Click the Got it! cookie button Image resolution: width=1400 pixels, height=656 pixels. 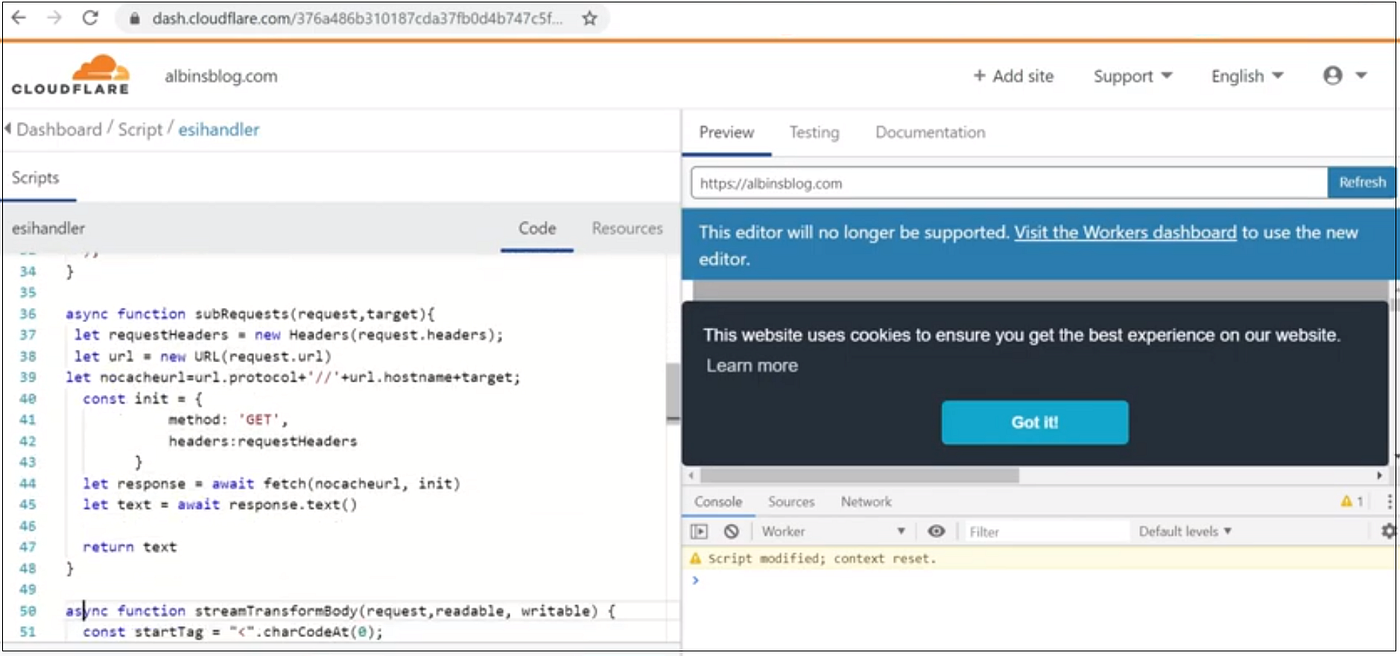[1035, 422]
